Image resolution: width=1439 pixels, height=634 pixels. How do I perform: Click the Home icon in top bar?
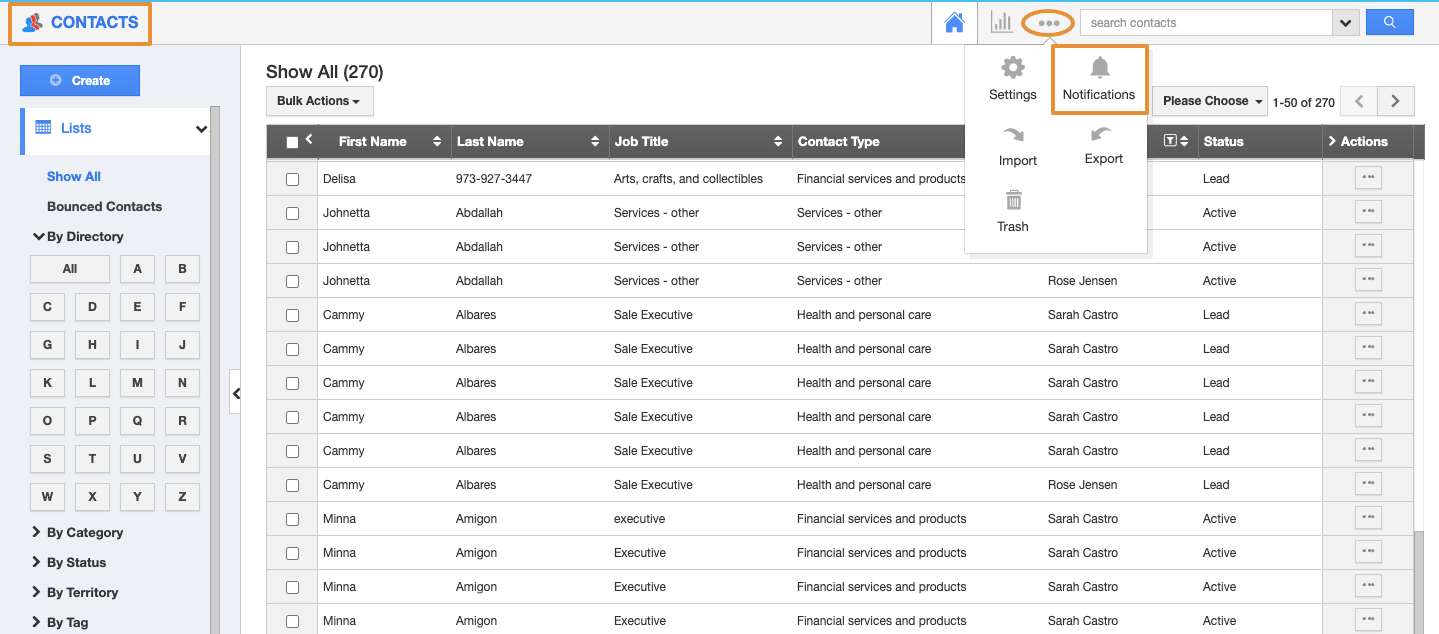[x=954, y=22]
